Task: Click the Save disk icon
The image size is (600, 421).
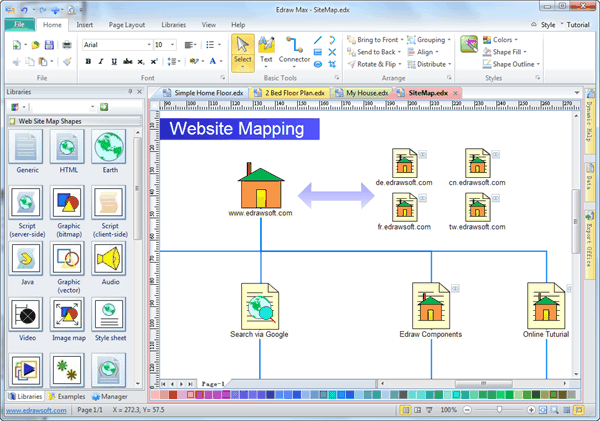Action: [49, 45]
